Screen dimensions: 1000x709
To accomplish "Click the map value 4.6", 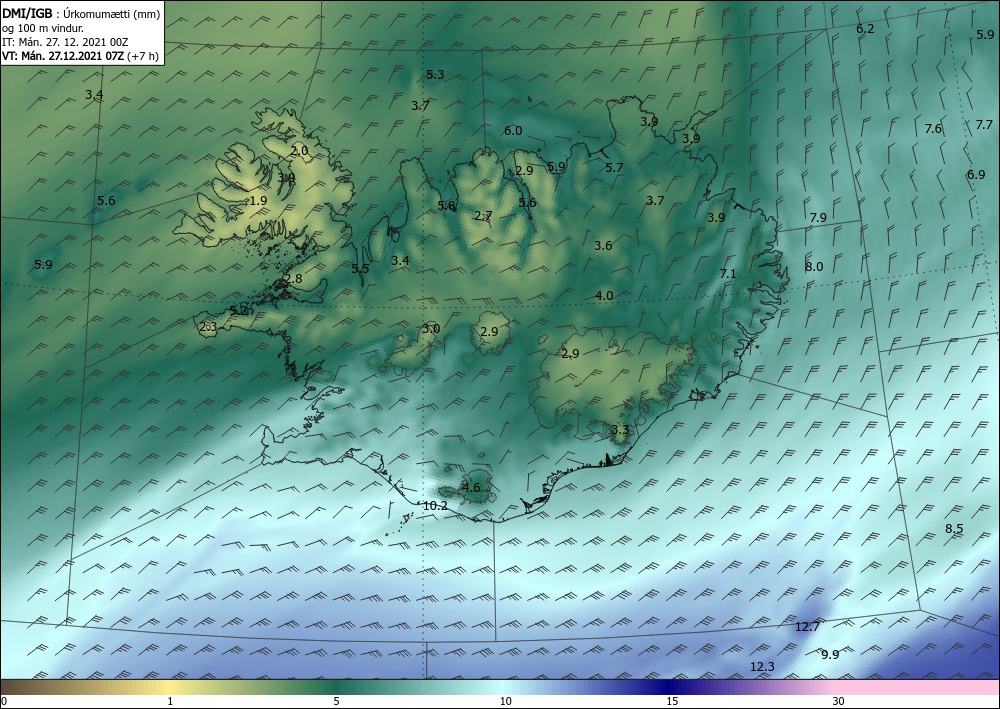I will [x=471, y=488].
